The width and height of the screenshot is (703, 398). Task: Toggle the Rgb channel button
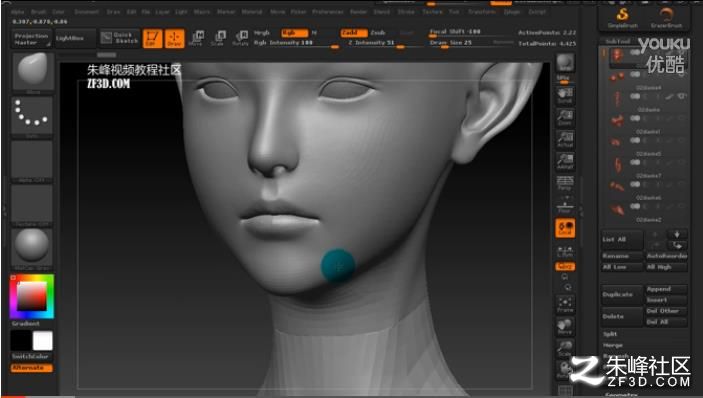(295, 33)
